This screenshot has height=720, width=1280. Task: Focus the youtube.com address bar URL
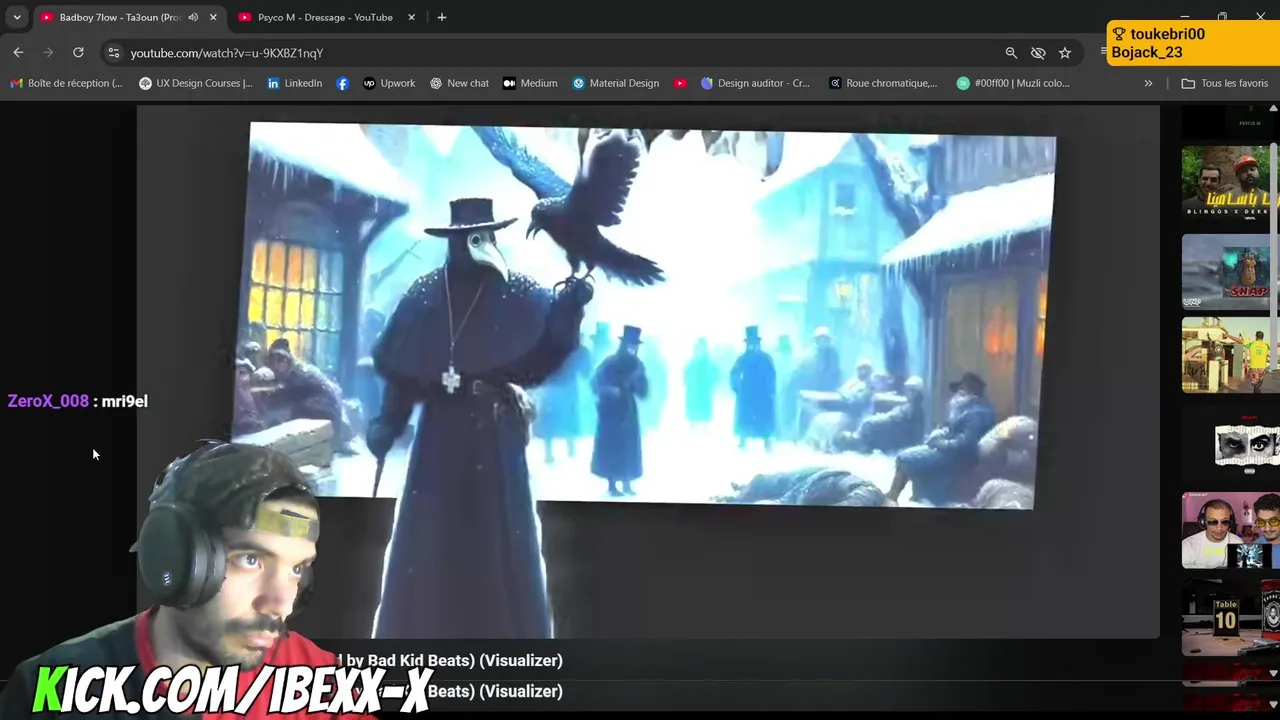[x=227, y=53]
